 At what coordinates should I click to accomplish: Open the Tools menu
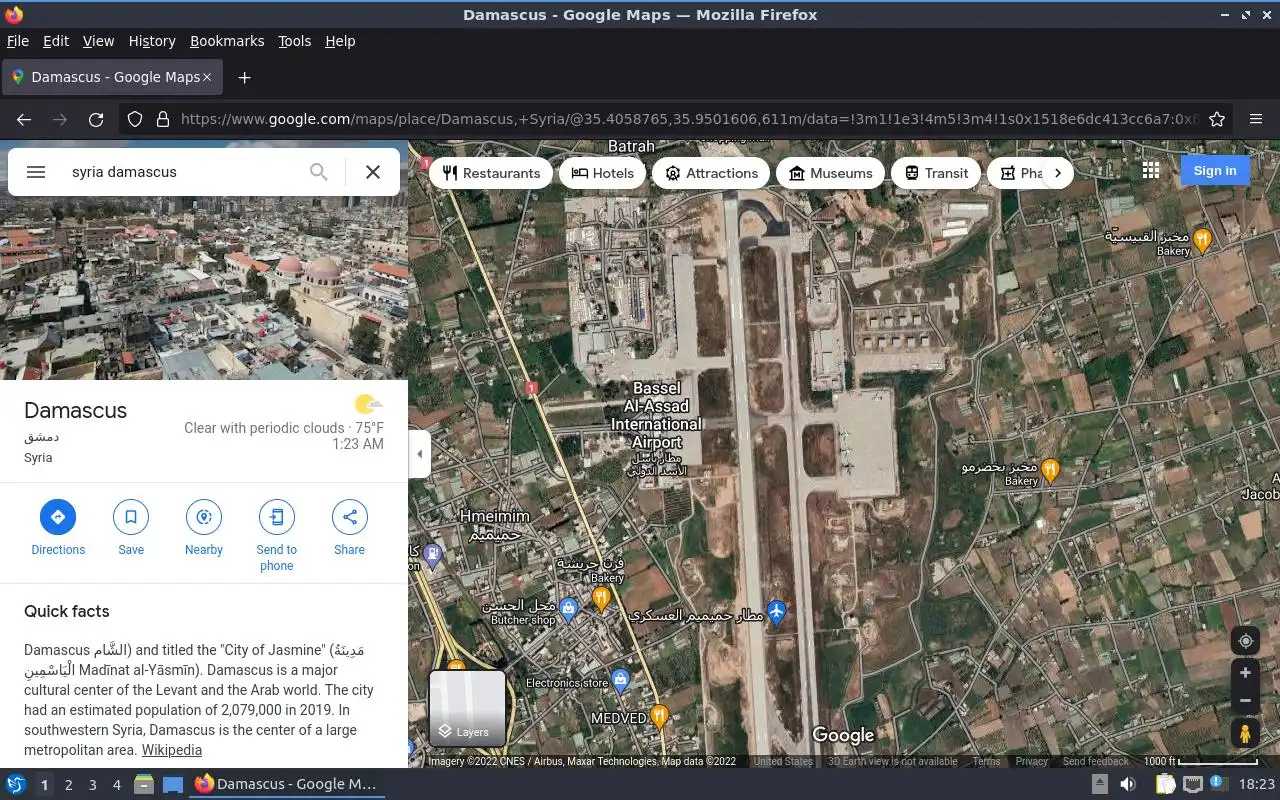point(295,41)
